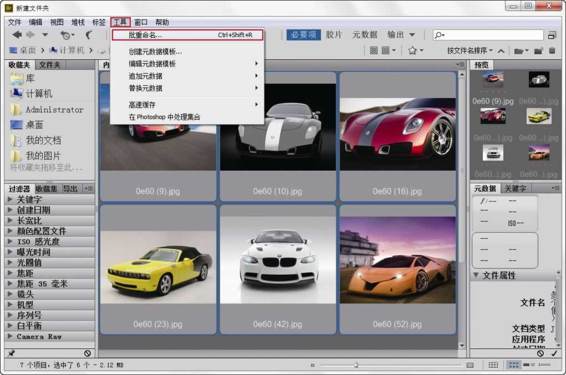Select thumbnail 0e60 (23).jpg yellow car
Viewport: 566px width, 375px height.
coord(158,269)
